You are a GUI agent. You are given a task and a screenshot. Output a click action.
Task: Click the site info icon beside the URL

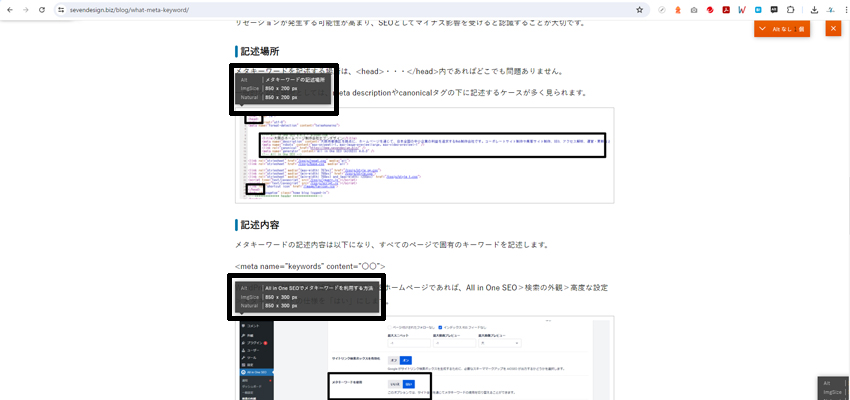pos(61,9)
